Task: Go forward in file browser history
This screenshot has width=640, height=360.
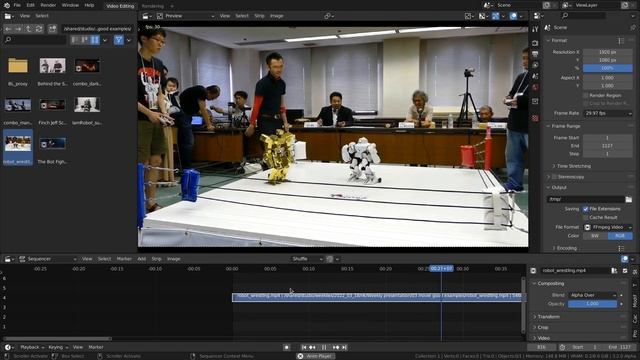Action: tap(18, 29)
